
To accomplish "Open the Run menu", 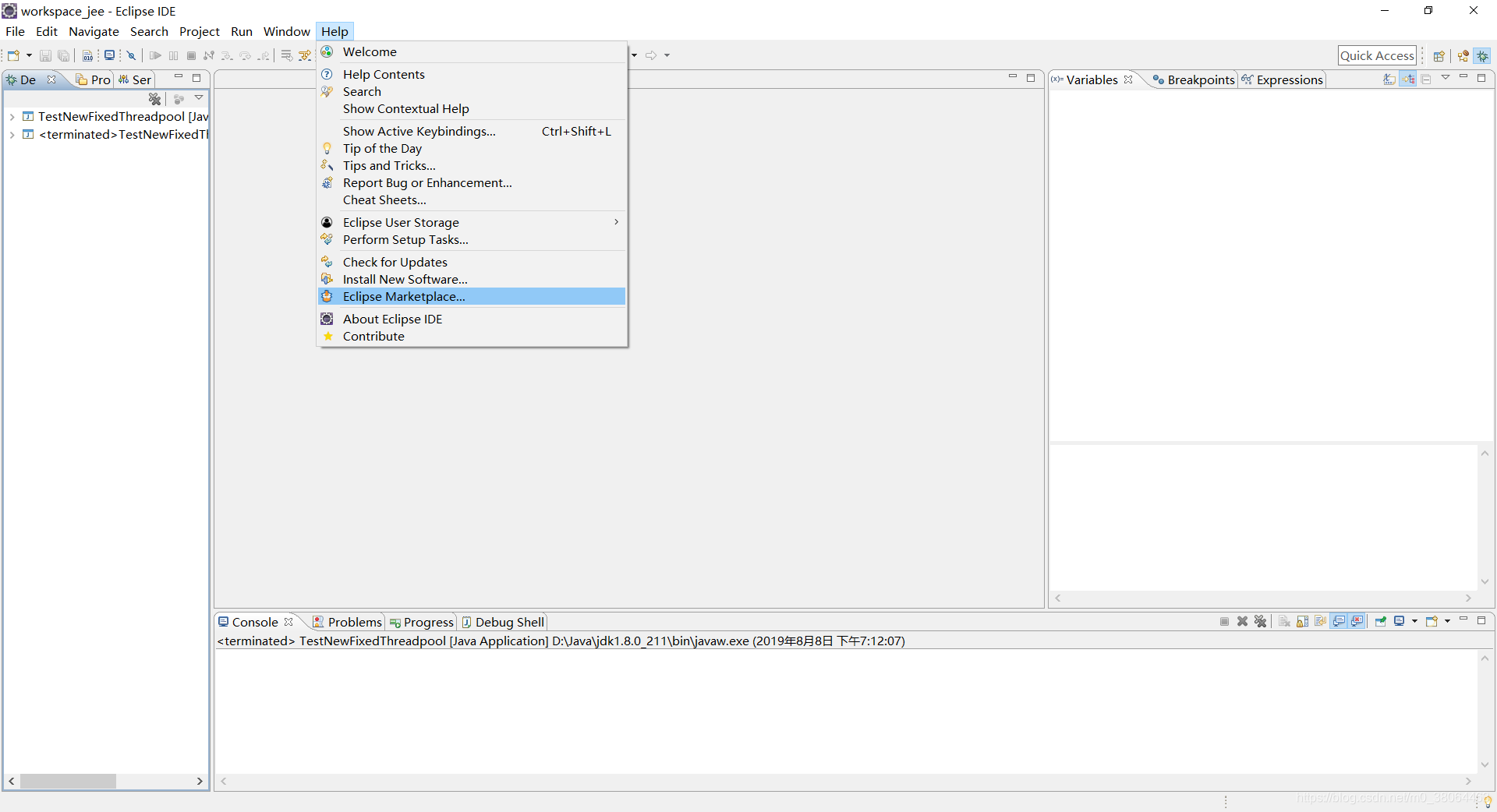I will (x=242, y=32).
